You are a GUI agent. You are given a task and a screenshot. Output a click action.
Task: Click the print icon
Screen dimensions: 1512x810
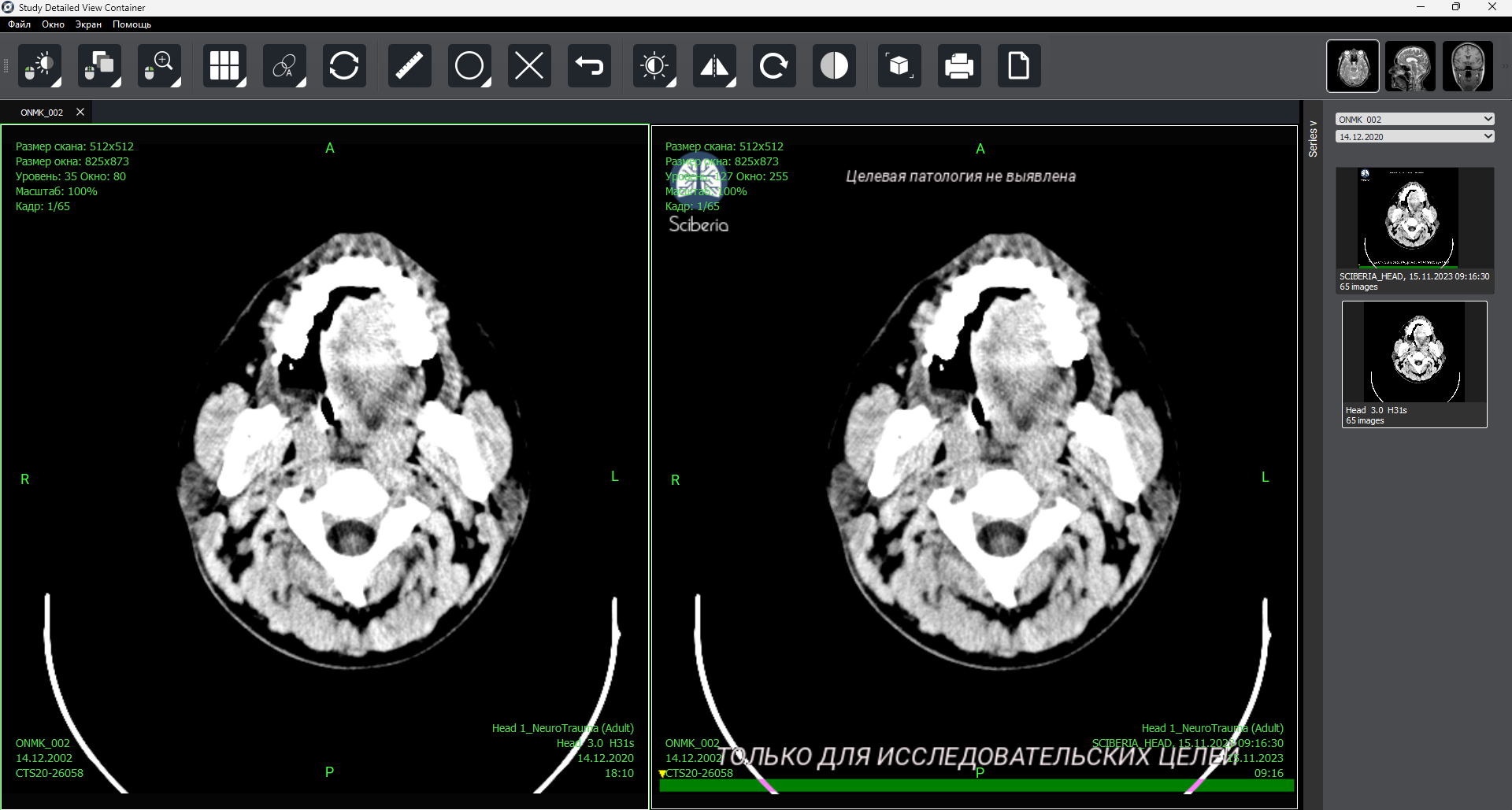point(959,66)
